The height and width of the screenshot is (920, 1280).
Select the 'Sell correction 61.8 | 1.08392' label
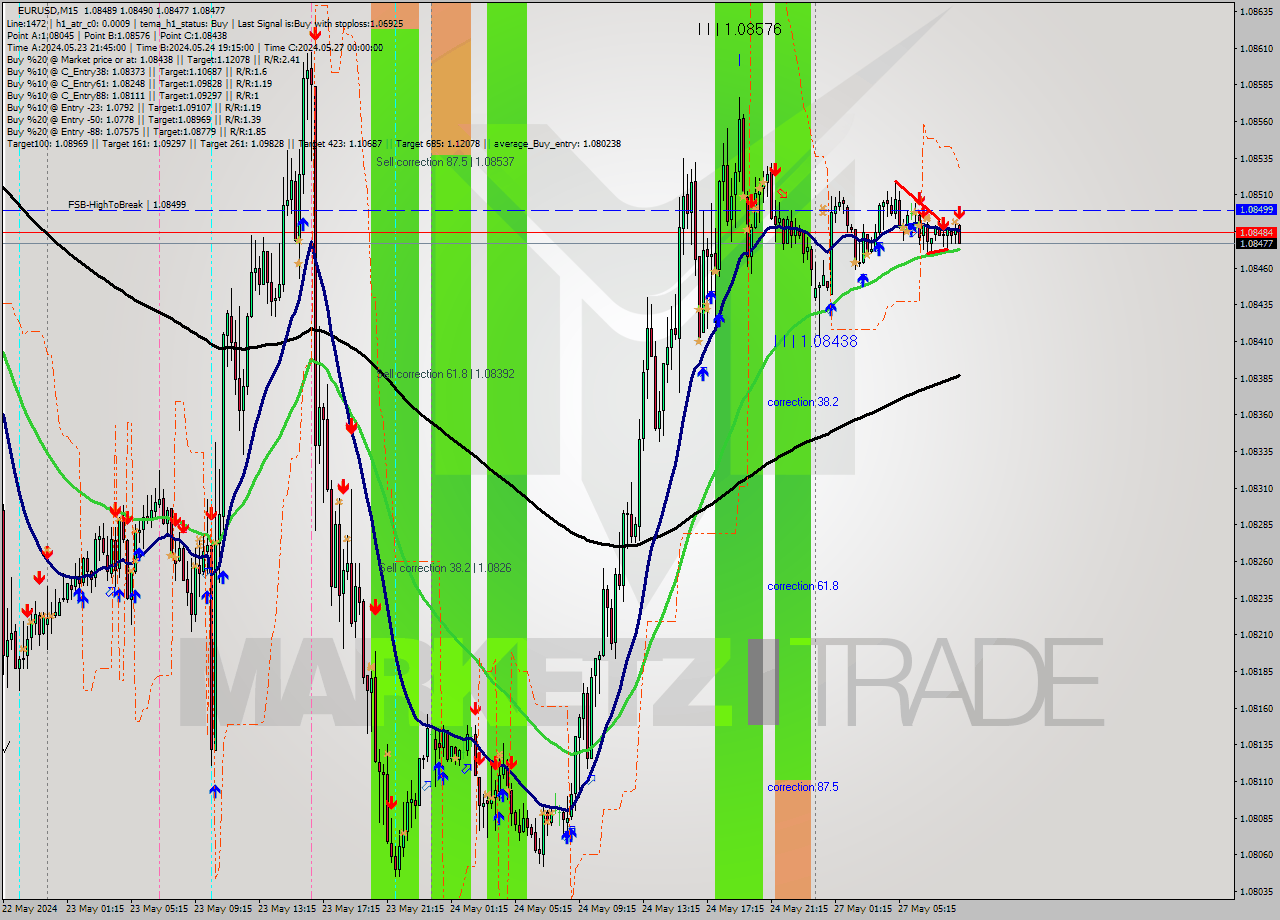pyautogui.click(x=445, y=373)
